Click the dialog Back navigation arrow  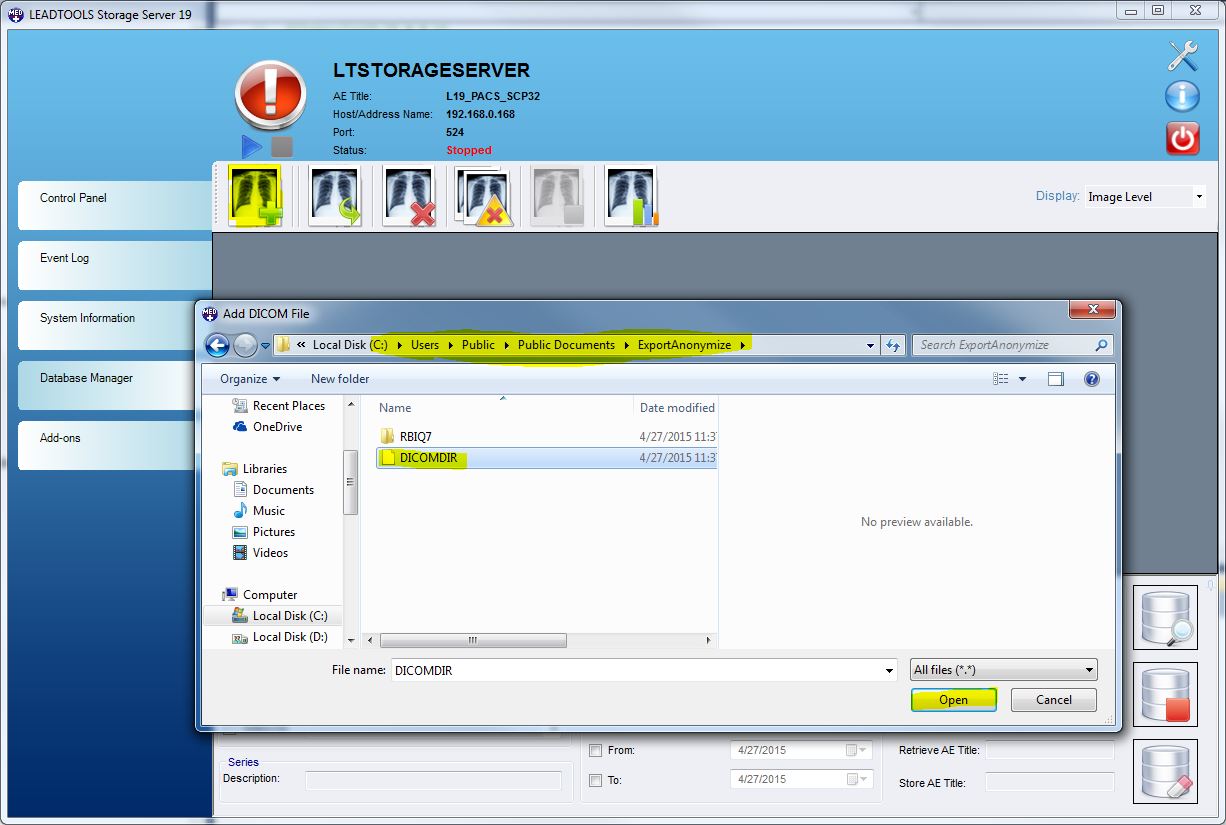(x=217, y=345)
